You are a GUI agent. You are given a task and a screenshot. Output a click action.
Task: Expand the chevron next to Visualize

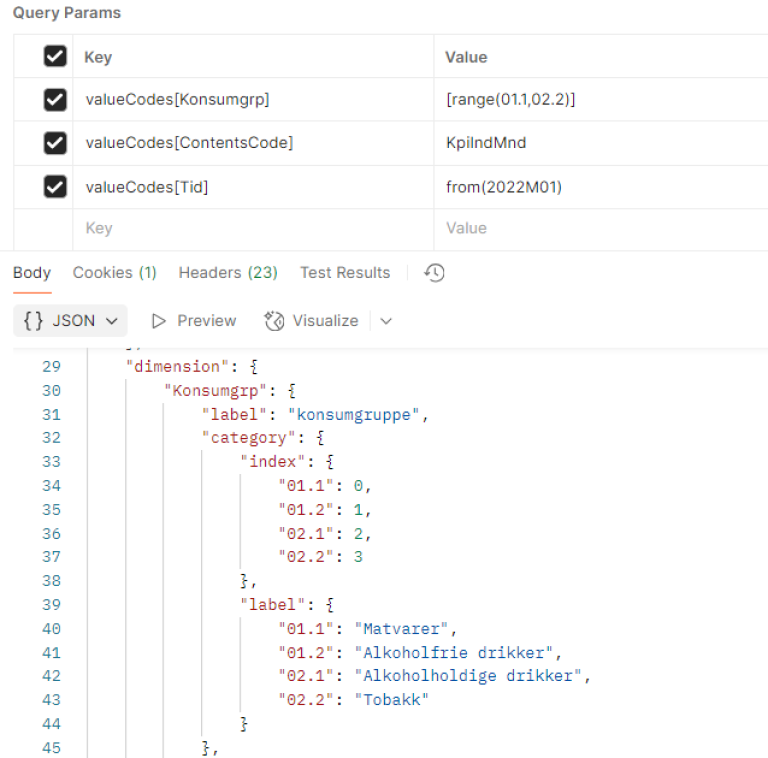tap(386, 321)
